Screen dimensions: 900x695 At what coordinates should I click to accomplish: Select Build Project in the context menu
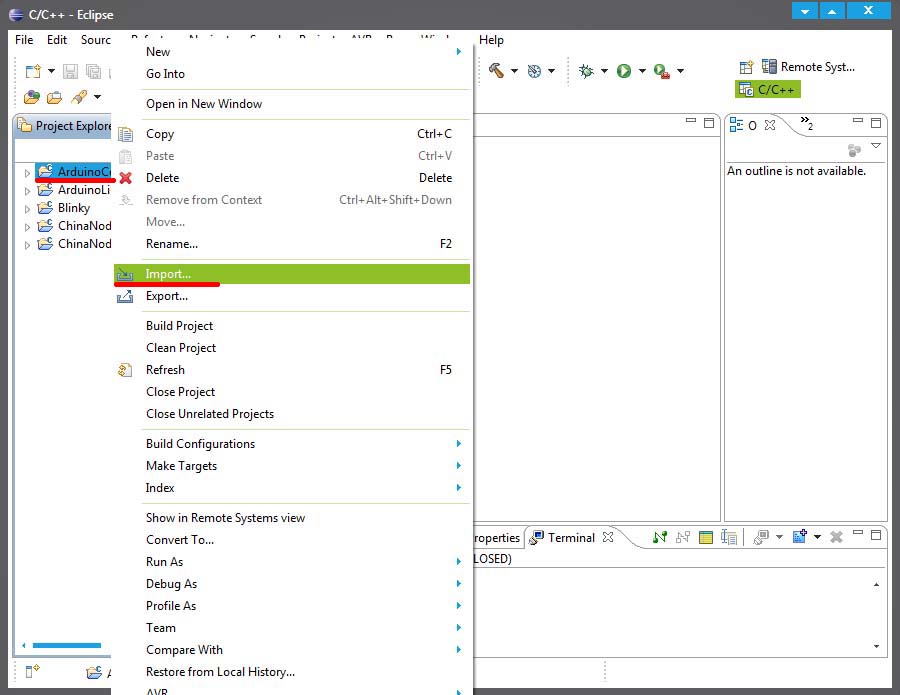tap(292, 326)
